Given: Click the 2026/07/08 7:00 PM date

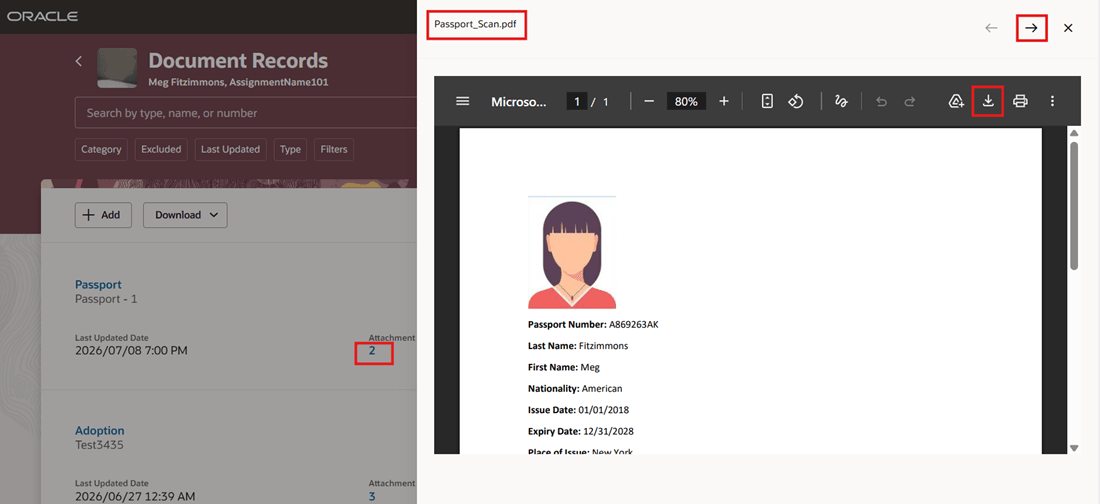Looking at the screenshot, I should (x=131, y=350).
